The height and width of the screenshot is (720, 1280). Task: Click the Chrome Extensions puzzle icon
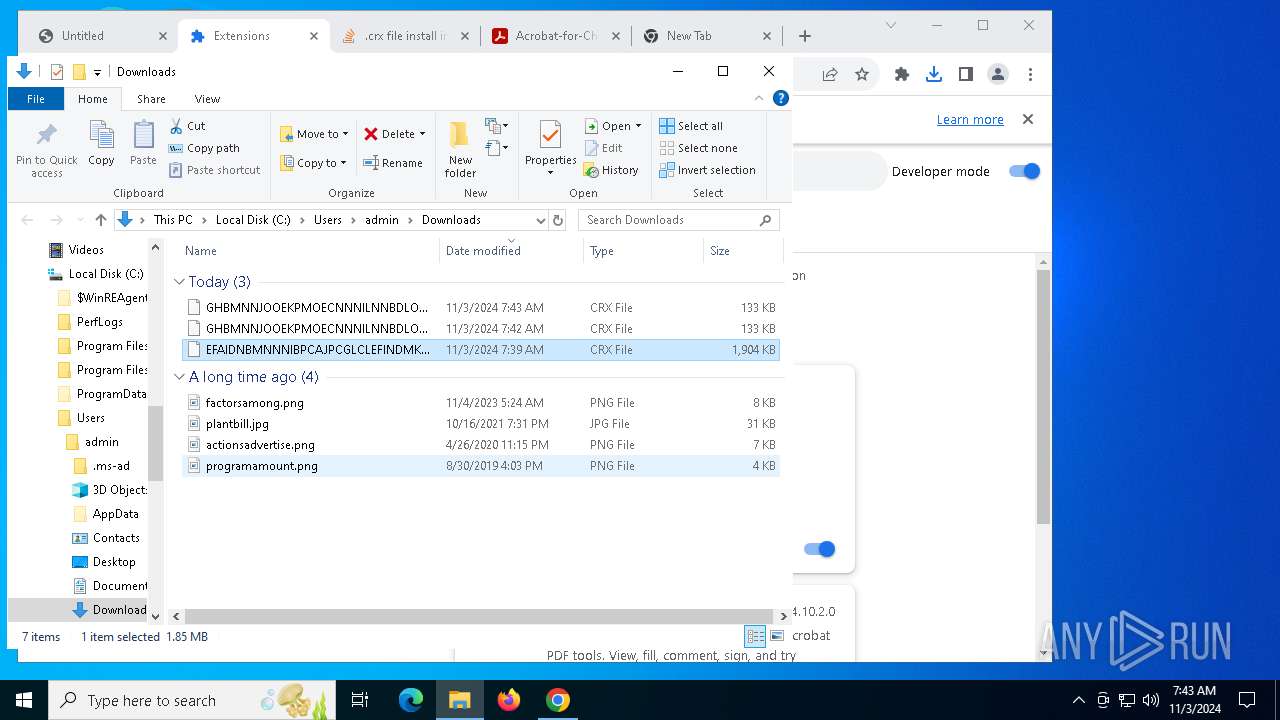(x=902, y=74)
